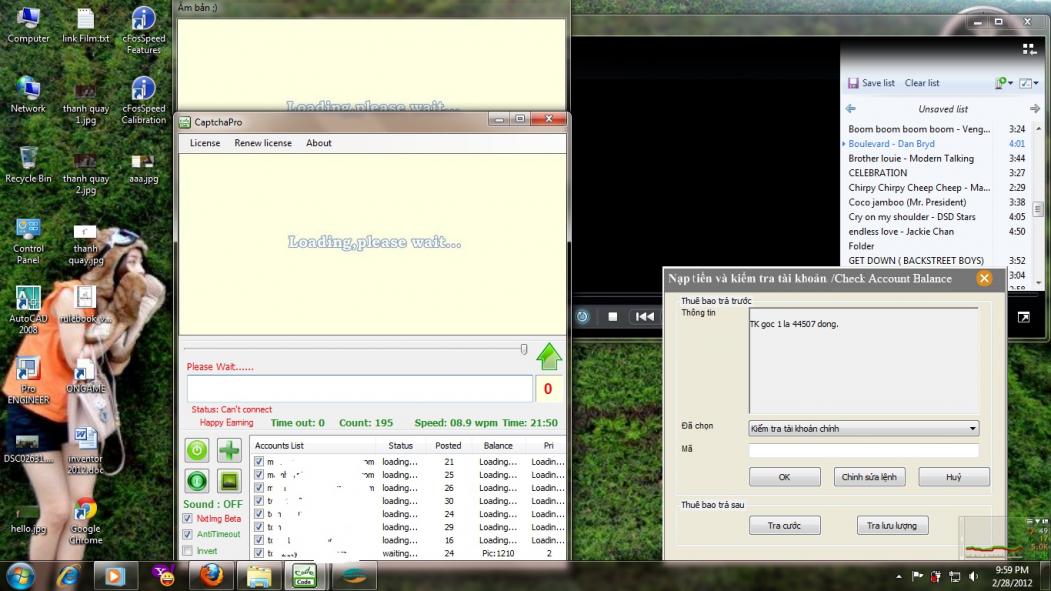Show hidden tray icons arrow
Viewport: 1051px width, 591px height.
898,576
